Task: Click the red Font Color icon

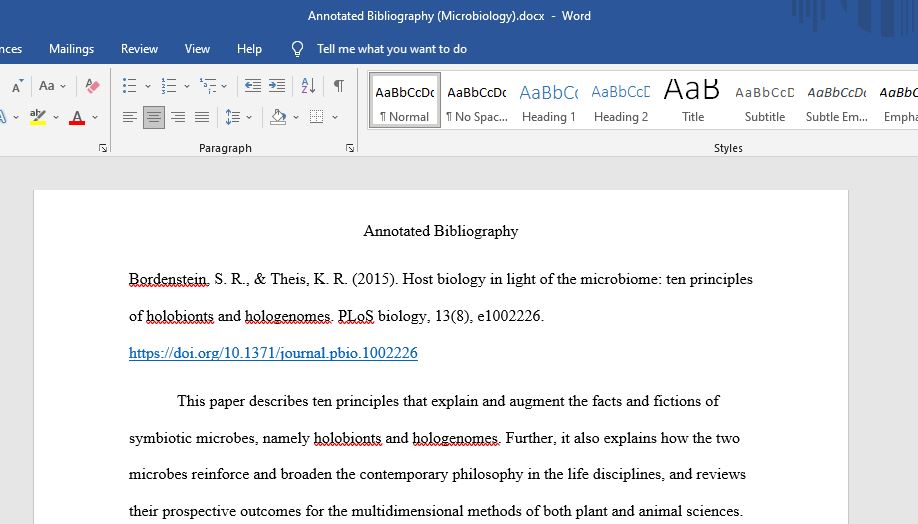Action: 77,117
